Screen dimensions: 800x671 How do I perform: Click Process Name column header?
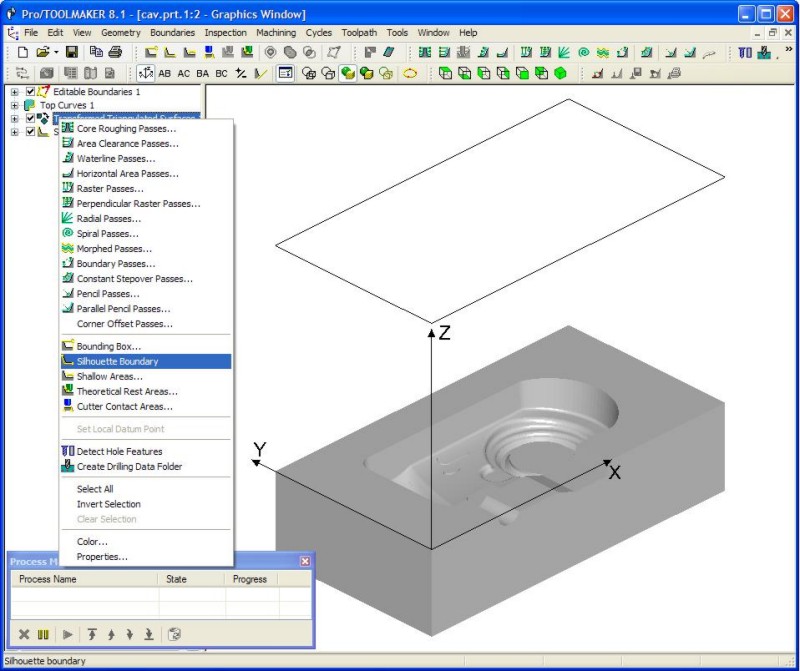tap(84, 579)
